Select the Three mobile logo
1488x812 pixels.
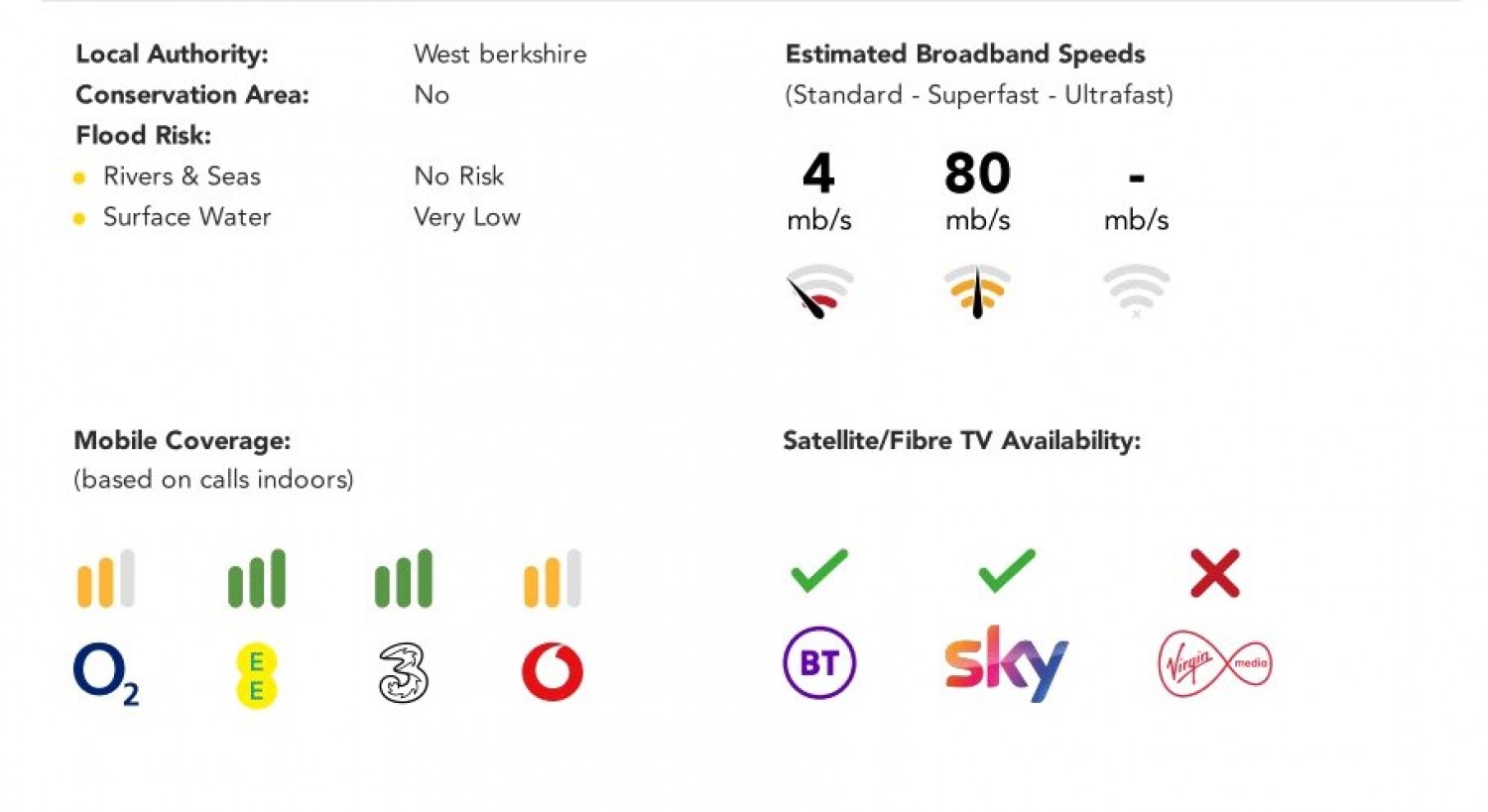click(404, 673)
